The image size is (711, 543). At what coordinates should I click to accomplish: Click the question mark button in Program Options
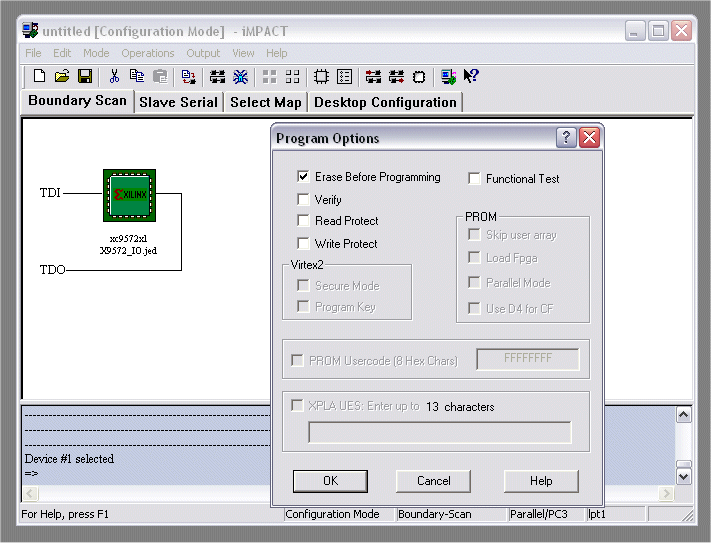566,137
